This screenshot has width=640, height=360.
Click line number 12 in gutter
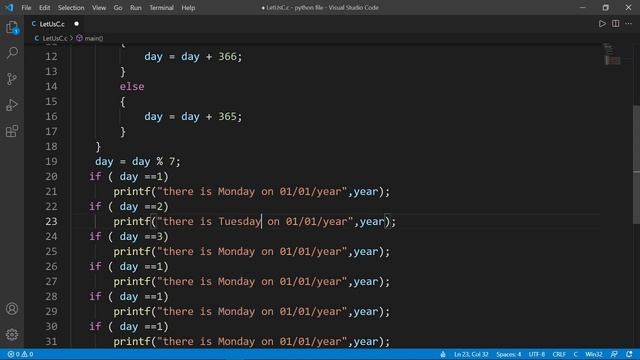[x=51, y=56]
